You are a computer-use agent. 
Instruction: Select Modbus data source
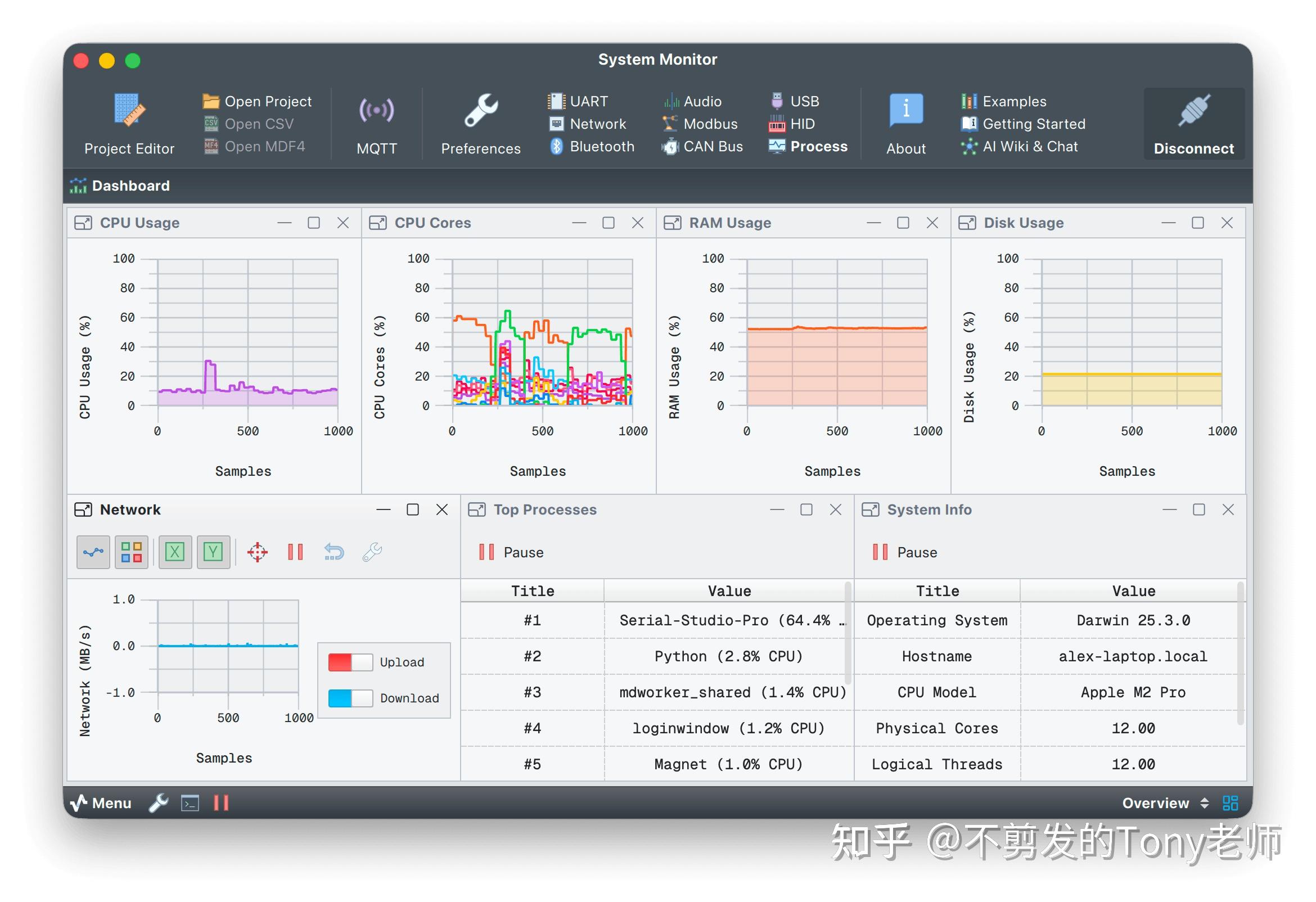(x=700, y=124)
